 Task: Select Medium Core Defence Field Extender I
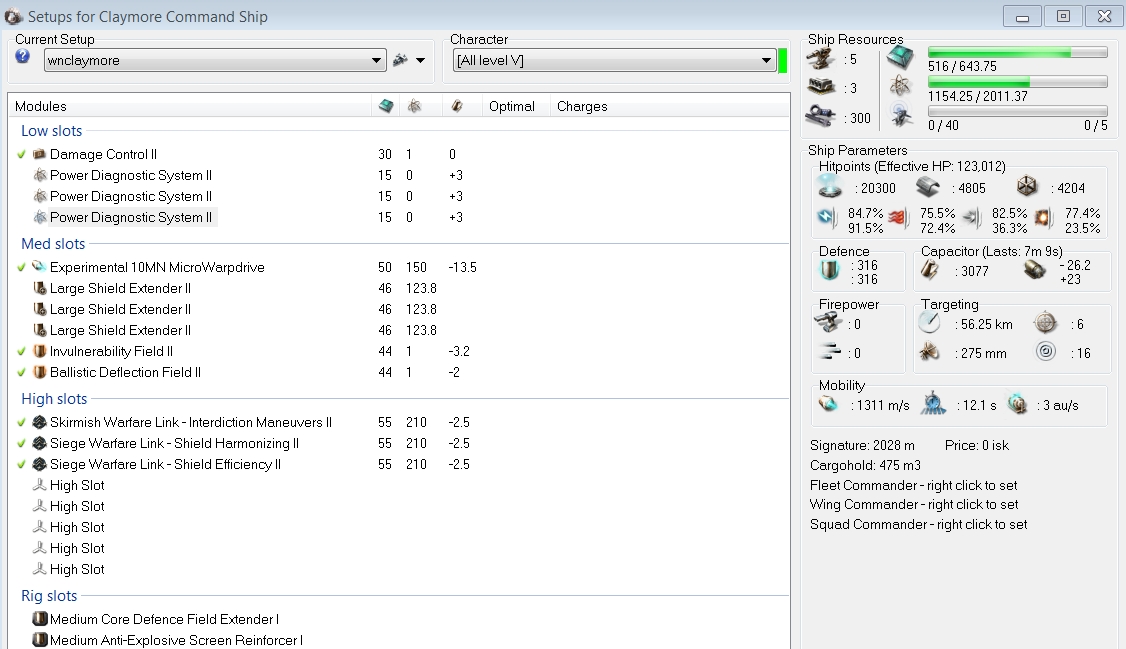[x=164, y=619]
